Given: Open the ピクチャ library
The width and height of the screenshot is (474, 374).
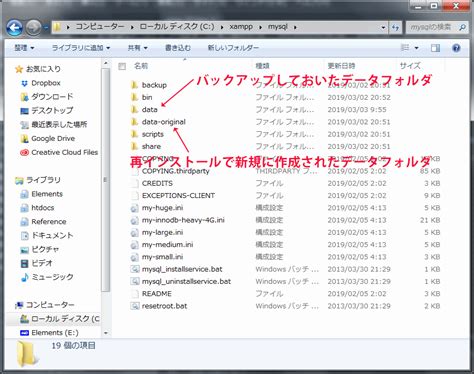Looking at the screenshot, I should 45,249.
